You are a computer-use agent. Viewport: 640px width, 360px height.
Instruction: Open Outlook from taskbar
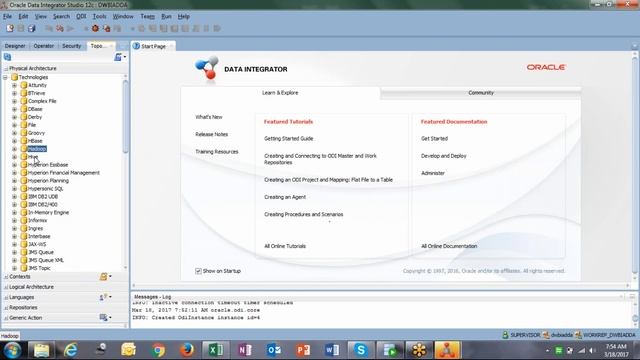274,350
